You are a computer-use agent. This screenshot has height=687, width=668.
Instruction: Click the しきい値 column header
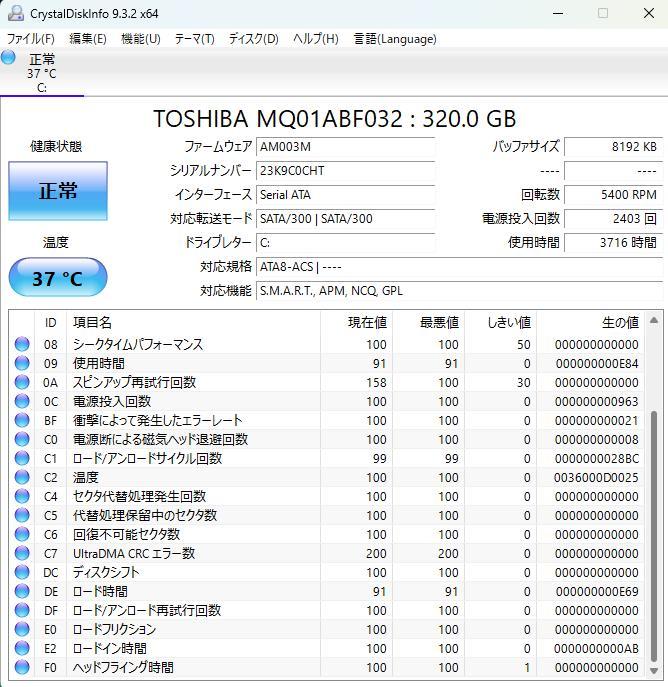tap(501, 323)
